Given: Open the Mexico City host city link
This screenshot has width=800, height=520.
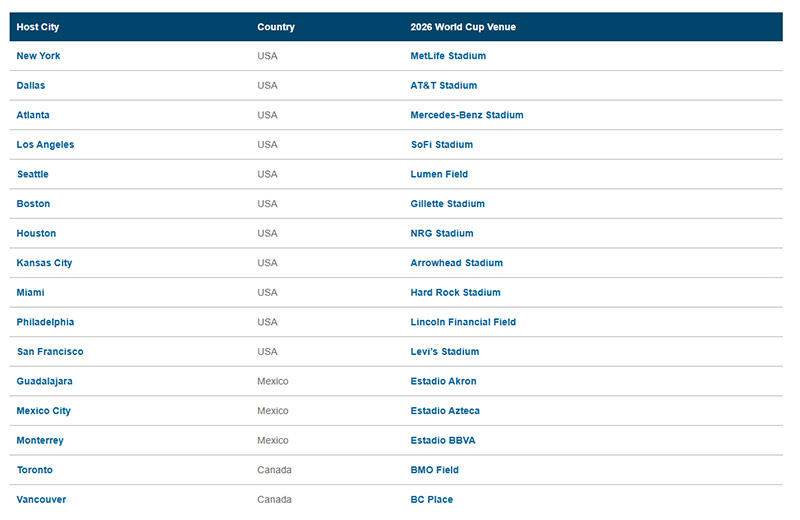Looking at the screenshot, I should [43, 411].
